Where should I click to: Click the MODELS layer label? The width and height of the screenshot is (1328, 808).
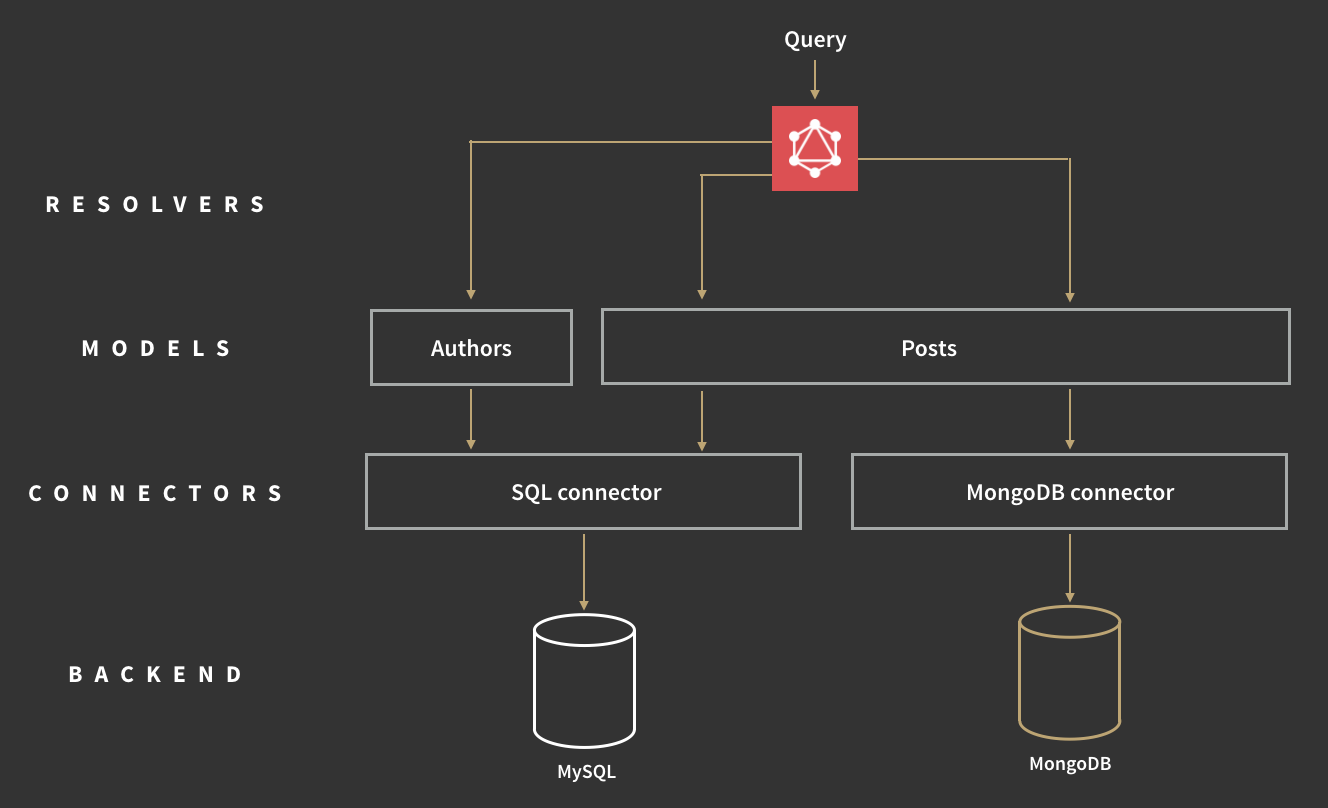coord(156,348)
